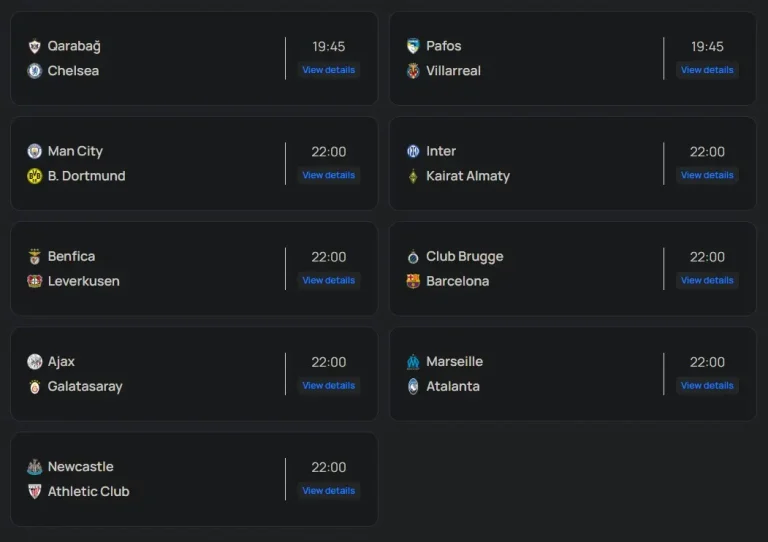The image size is (768, 542).
Task: Click the Marseille club crest icon
Action: (x=413, y=362)
